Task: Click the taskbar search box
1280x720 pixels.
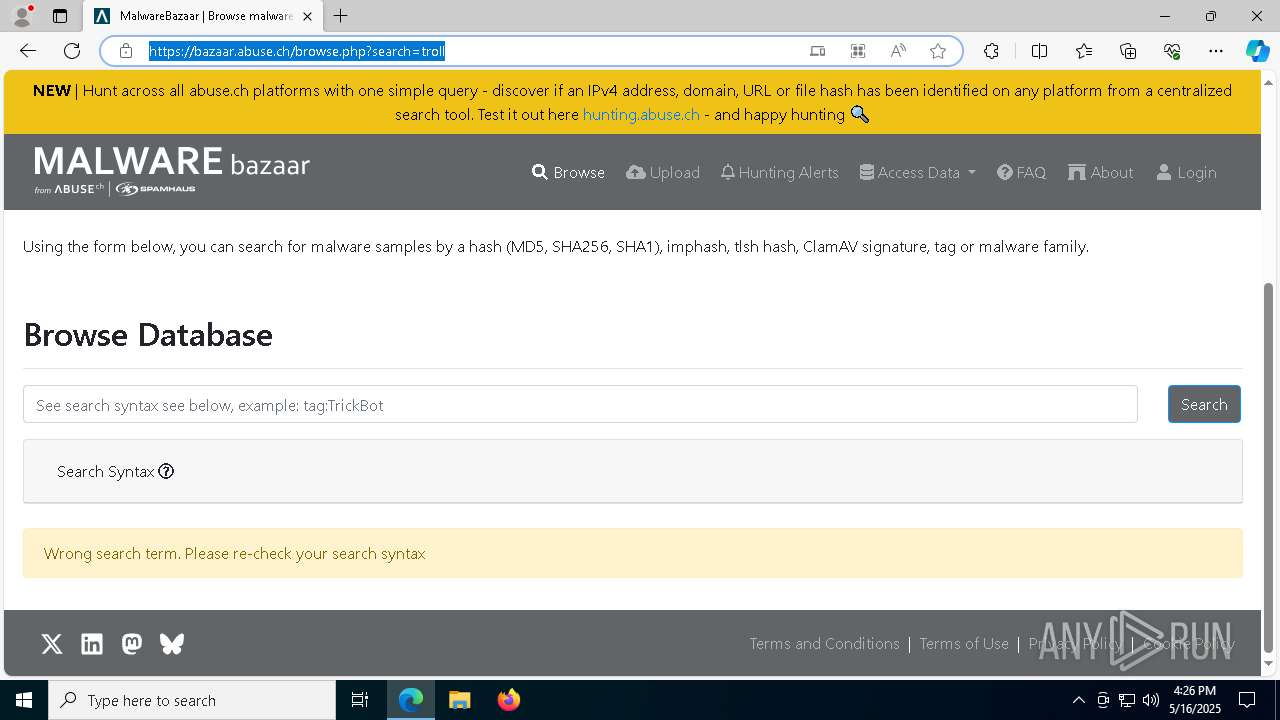Action: pos(192,700)
